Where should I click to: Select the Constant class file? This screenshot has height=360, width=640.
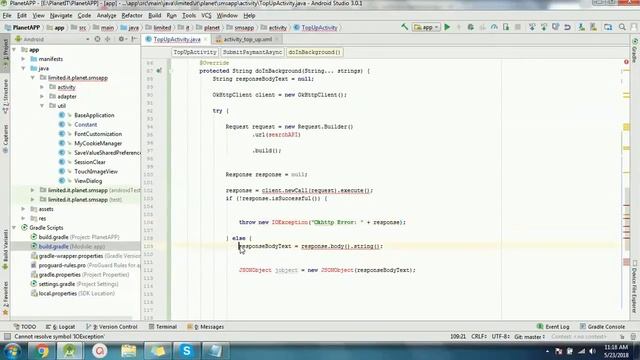point(85,125)
